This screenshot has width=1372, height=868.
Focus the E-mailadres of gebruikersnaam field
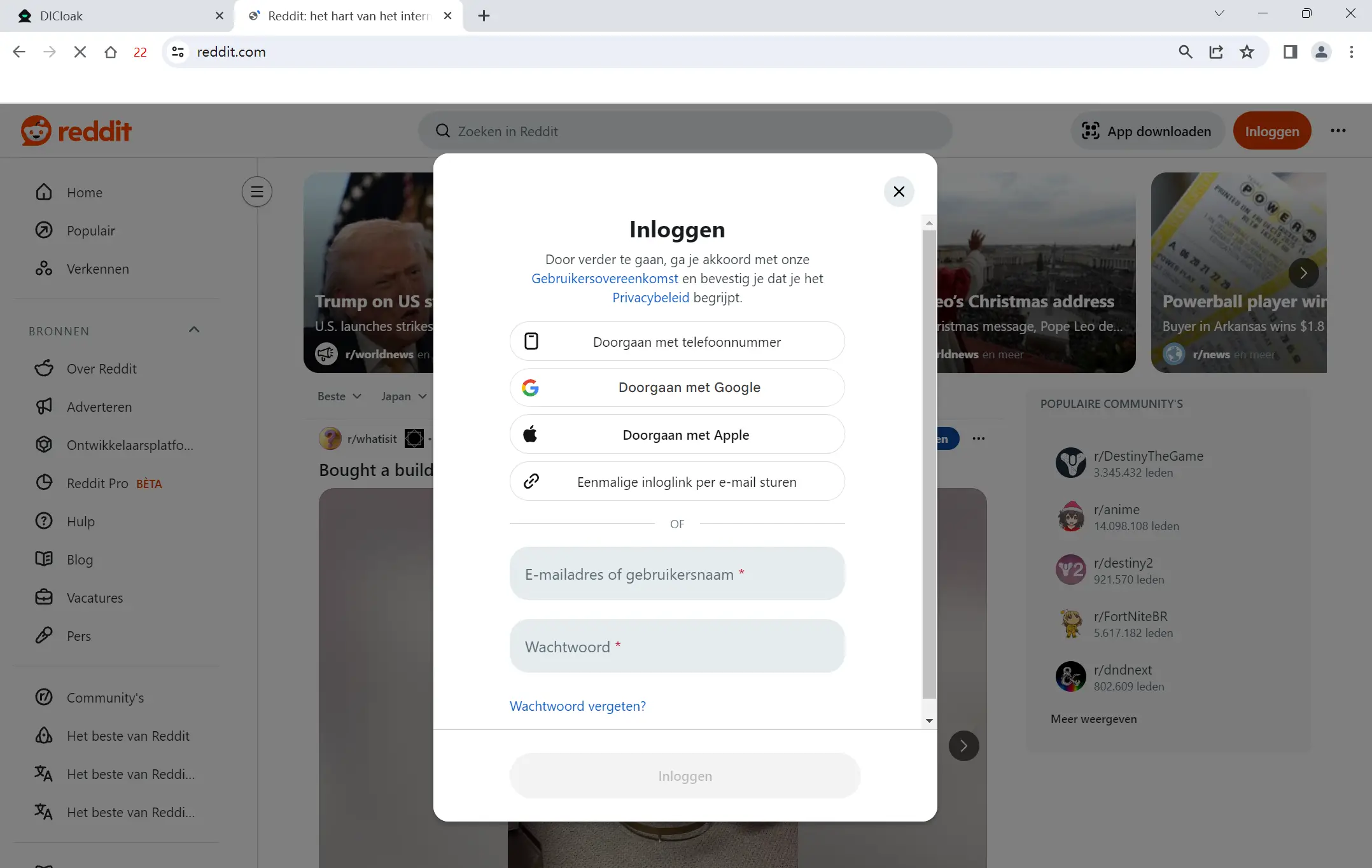point(676,574)
